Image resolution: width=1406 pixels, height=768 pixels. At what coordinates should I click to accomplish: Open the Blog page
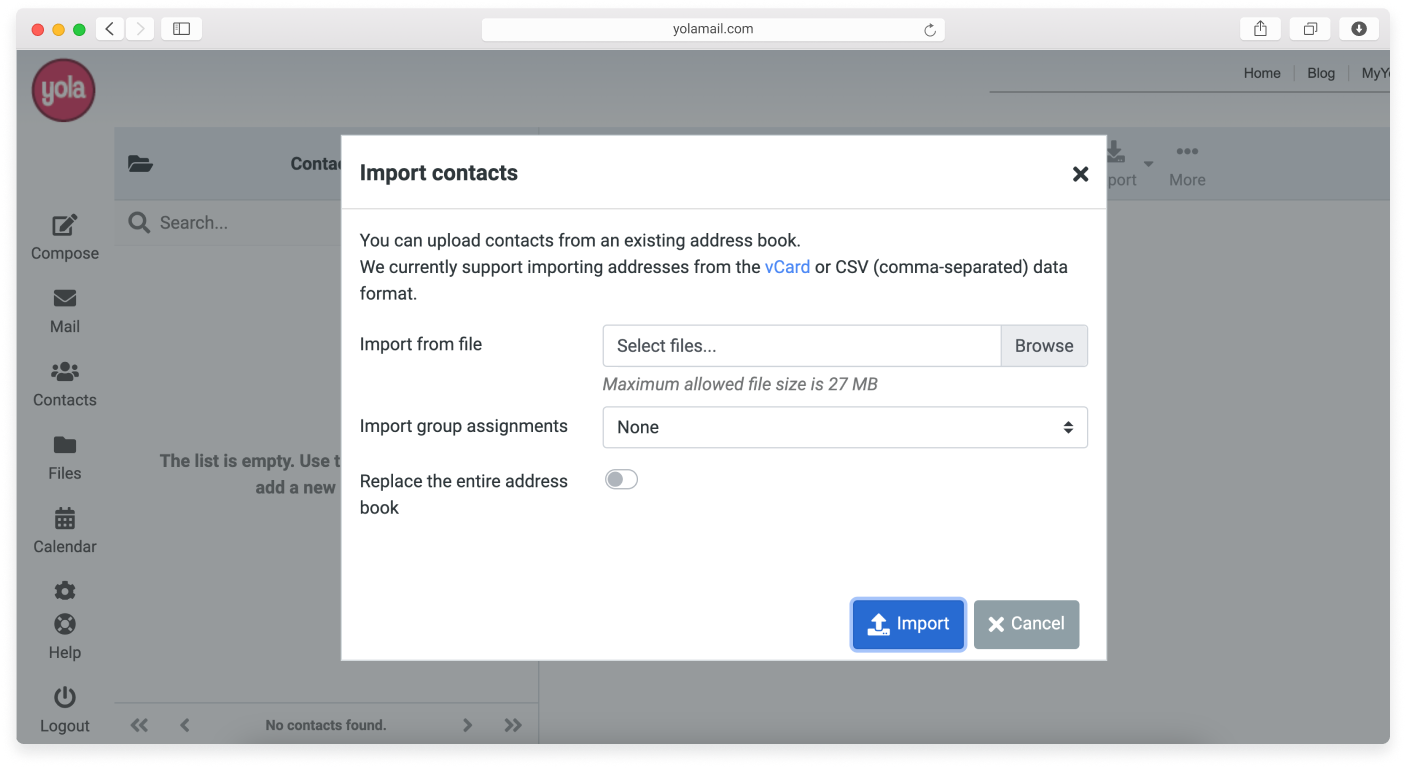(1320, 72)
